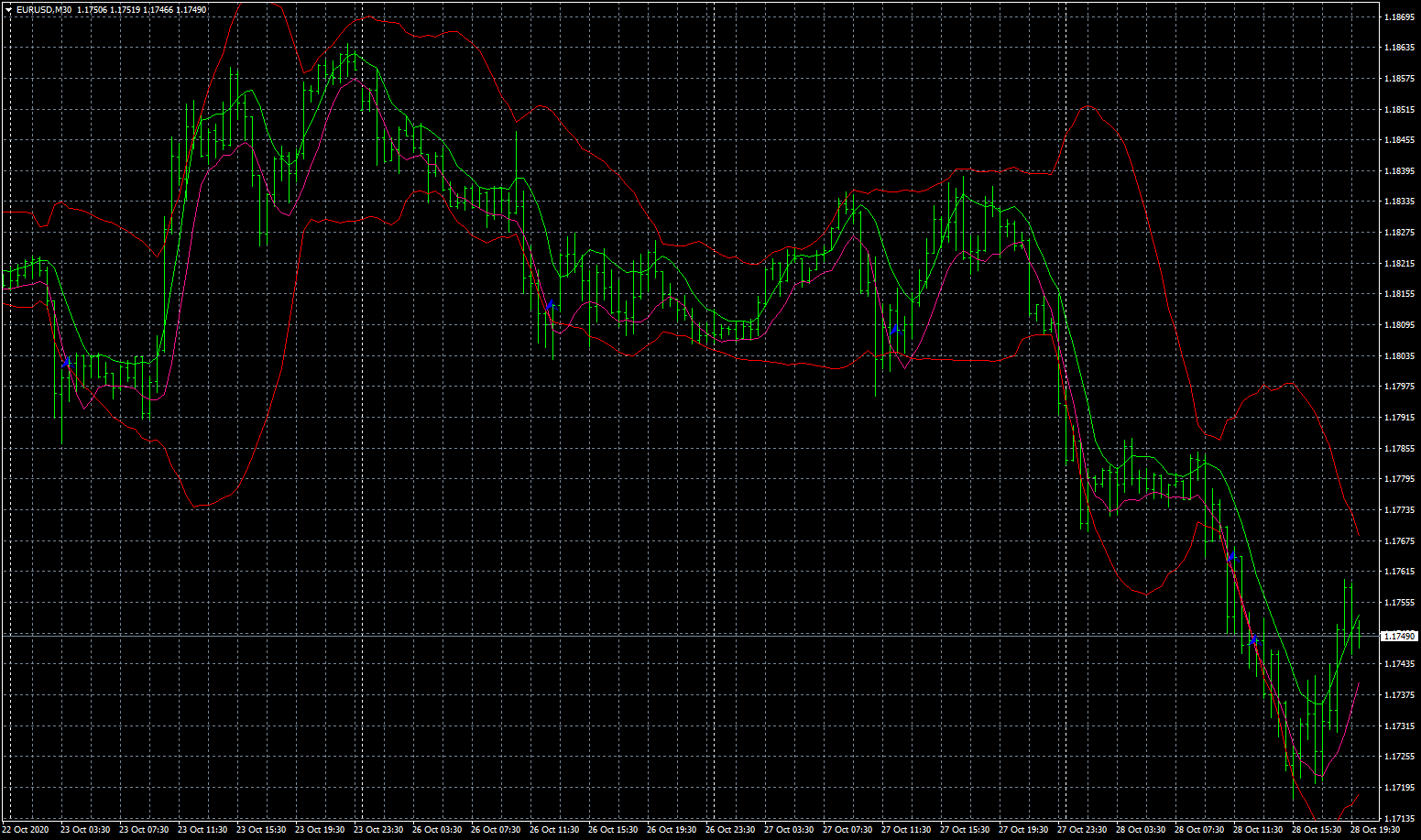Click the EURUSD,M30 chart title text
1421x840 pixels.
pyautogui.click(x=44, y=9)
